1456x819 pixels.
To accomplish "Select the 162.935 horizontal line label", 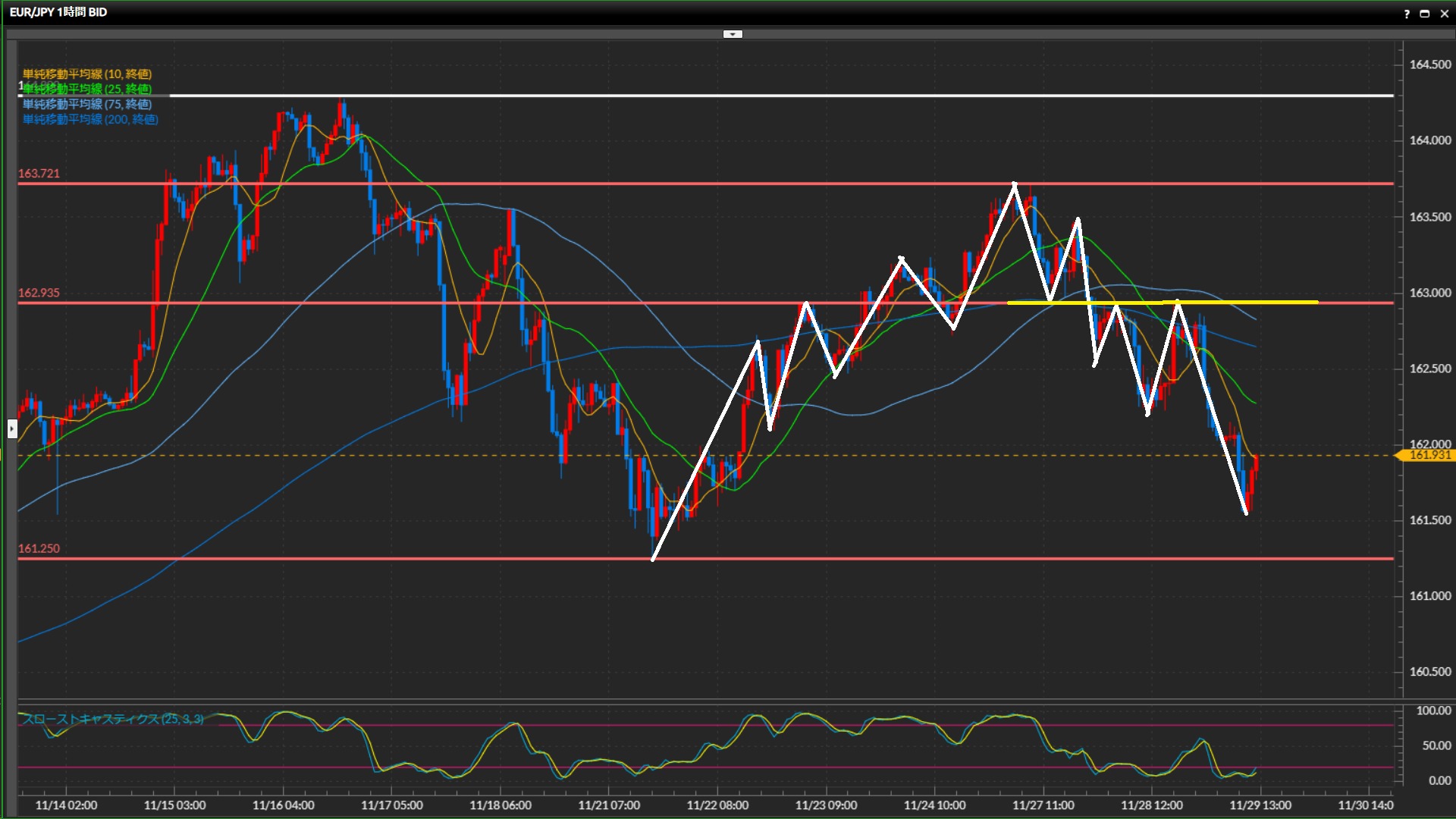I will pos(39,293).
